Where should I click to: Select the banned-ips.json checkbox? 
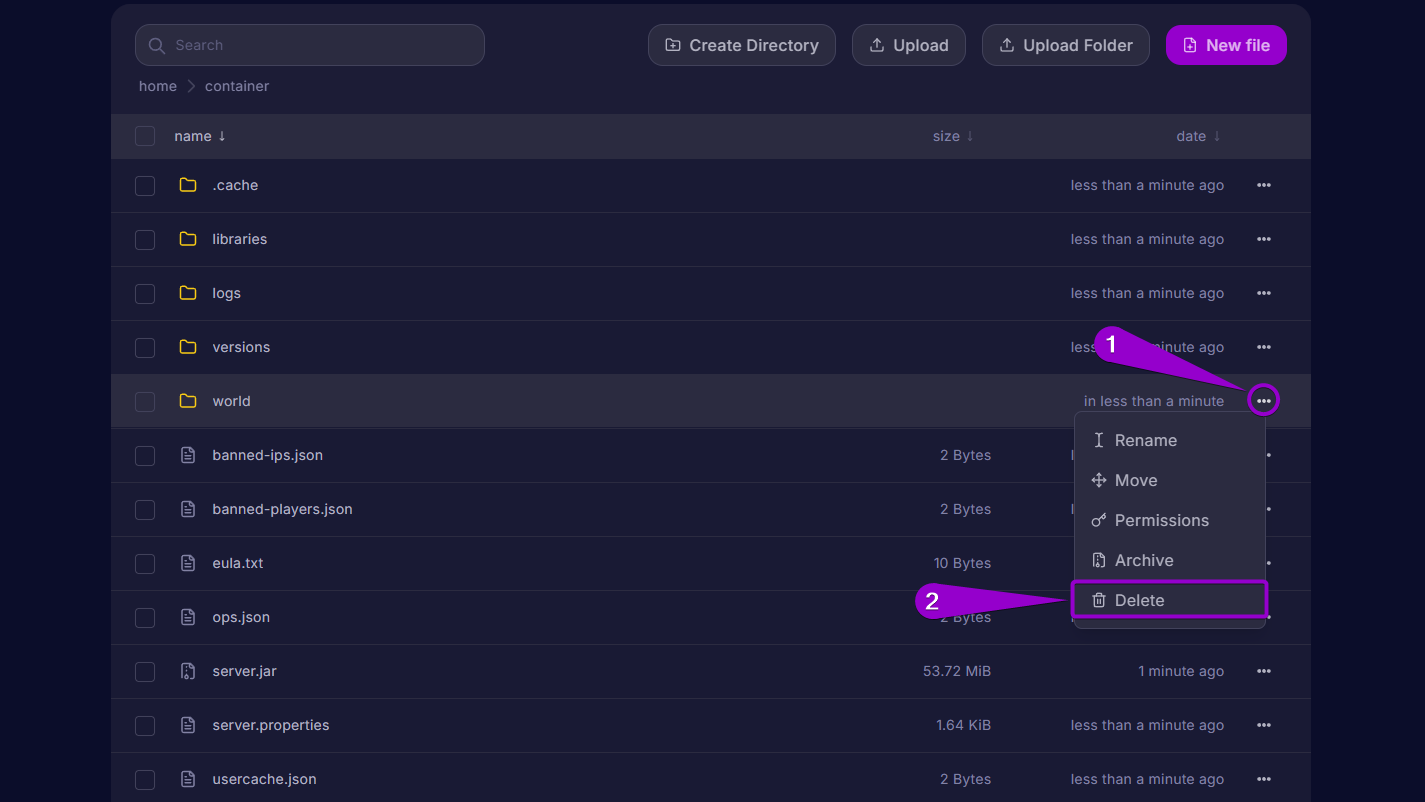(x=145, y=455)
